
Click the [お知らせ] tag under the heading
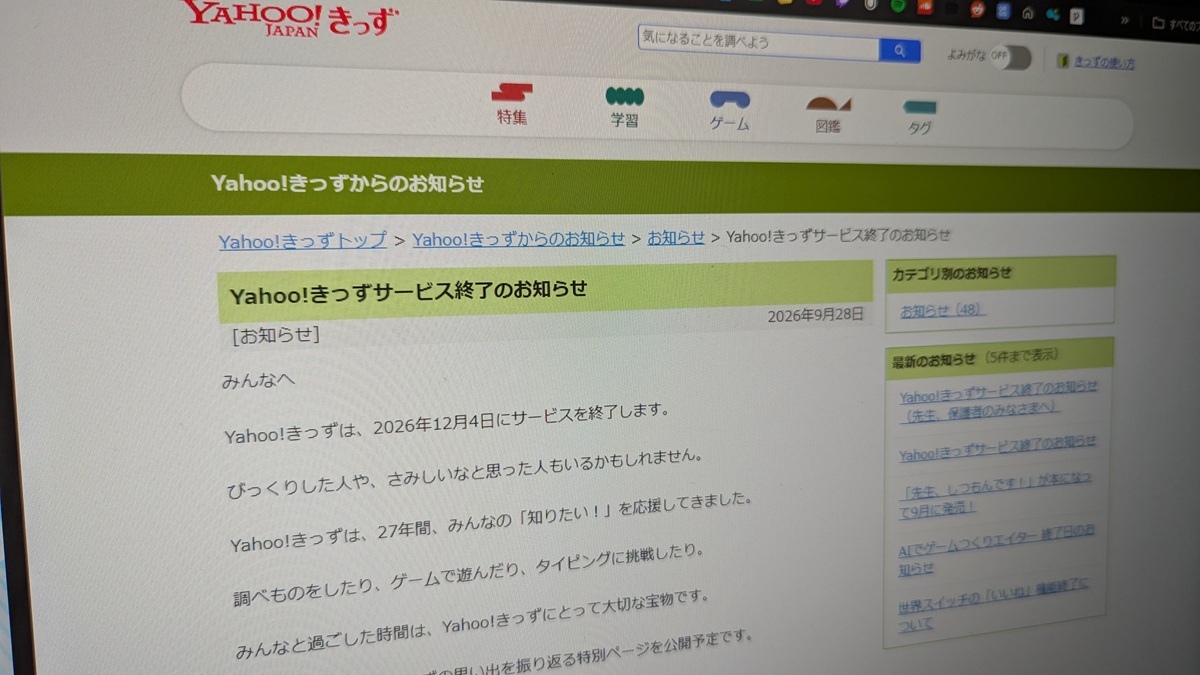(274, 335)
